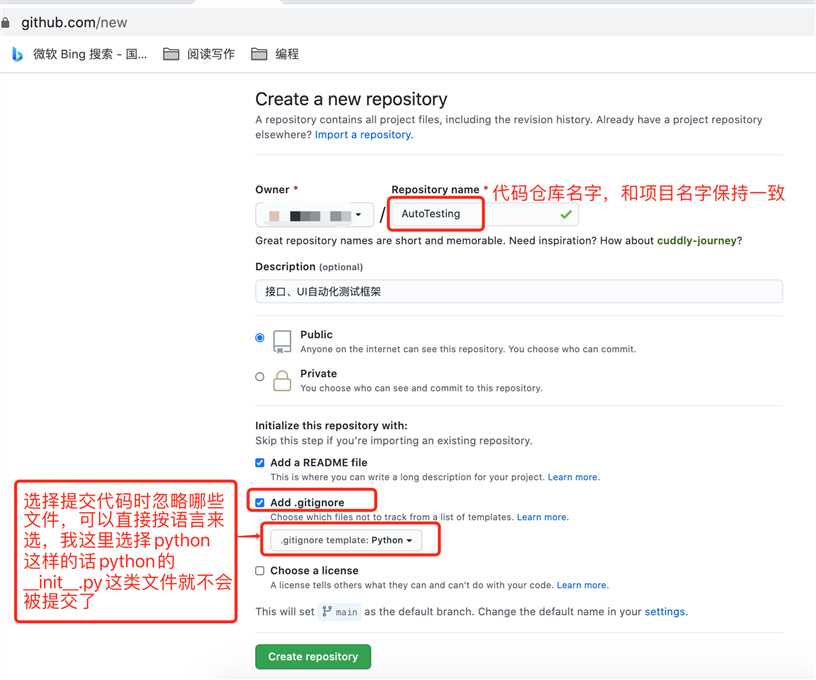Screen dimensions: 816x680
Task: Click the Repository name field
Action: click(484, 214)
